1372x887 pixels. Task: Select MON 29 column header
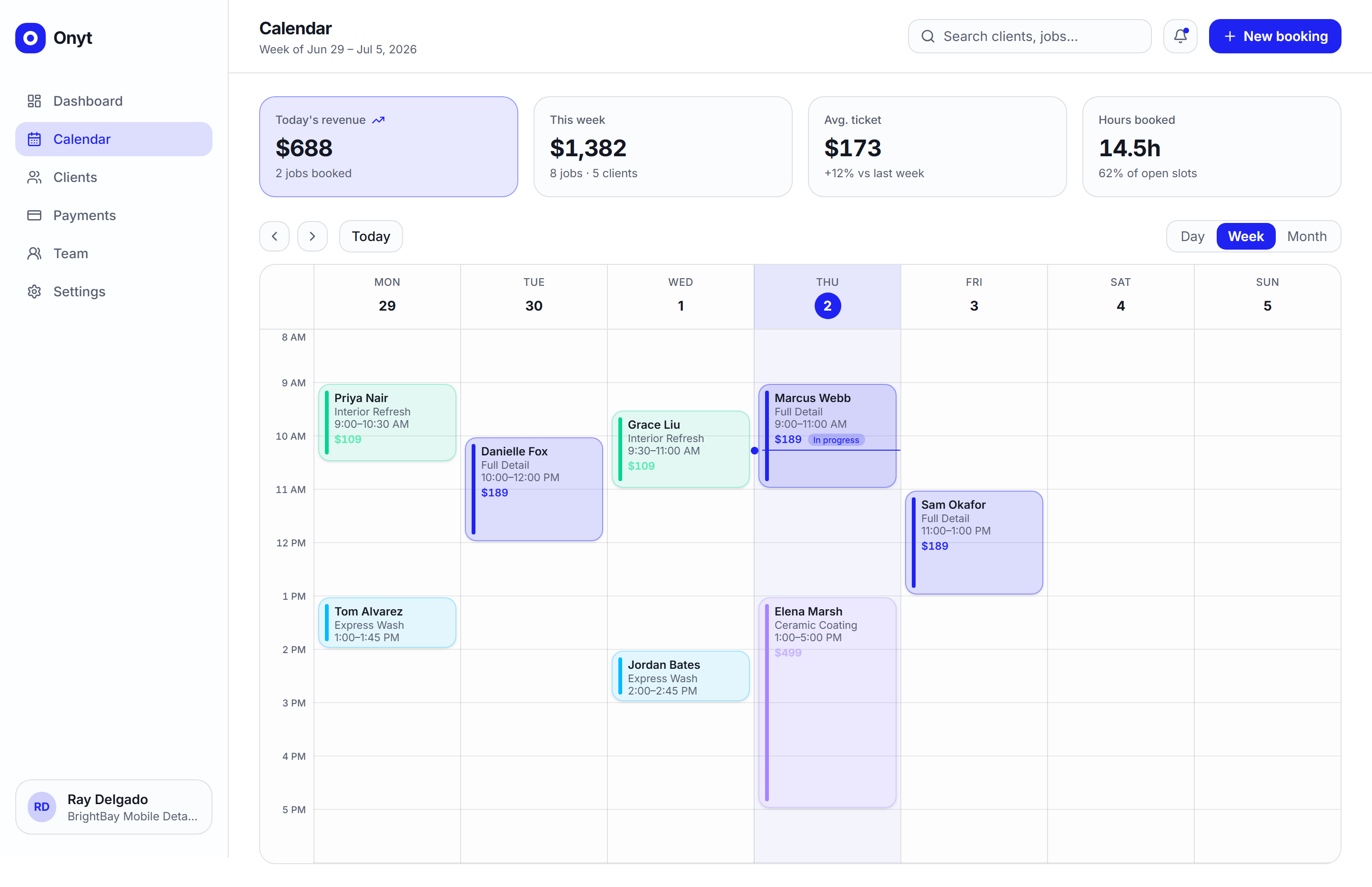pos(387,297)
